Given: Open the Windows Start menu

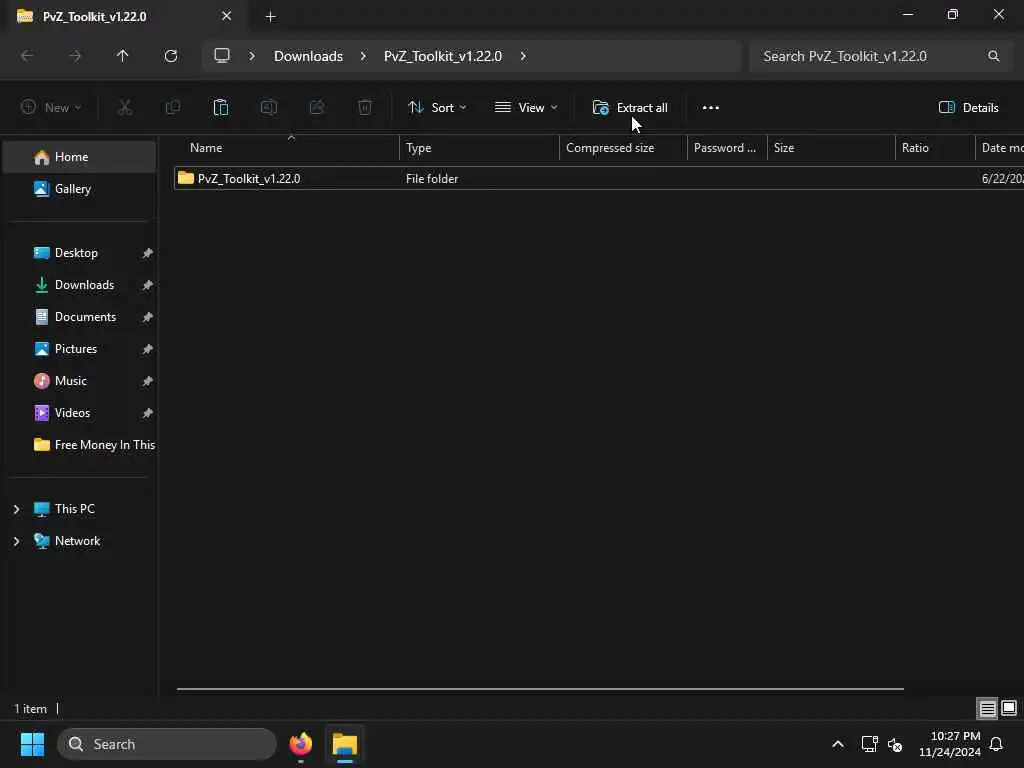Looking at the screenshot, I should 32,744.
